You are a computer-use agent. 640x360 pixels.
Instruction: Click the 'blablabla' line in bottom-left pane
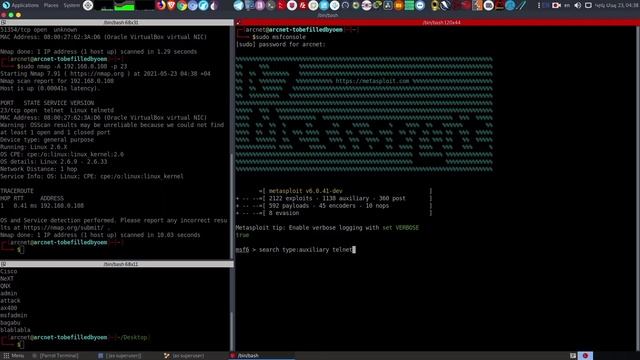[x=15, y=330]
